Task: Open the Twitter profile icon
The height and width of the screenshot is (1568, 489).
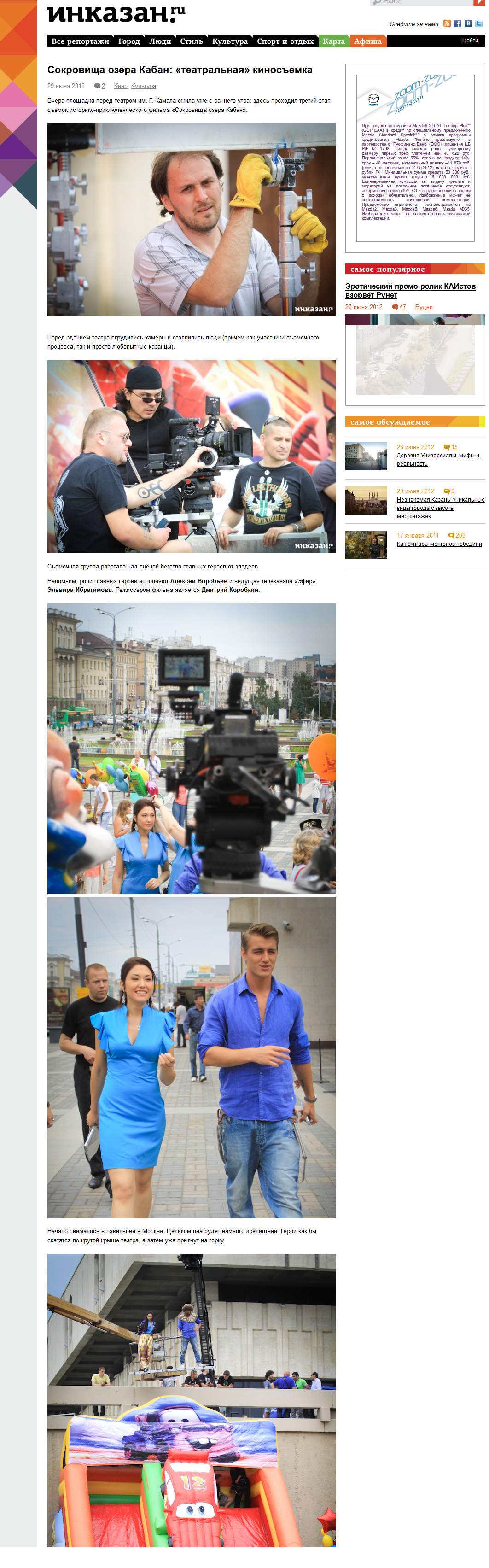Action: pyautogui.click(x=479, y=24)
